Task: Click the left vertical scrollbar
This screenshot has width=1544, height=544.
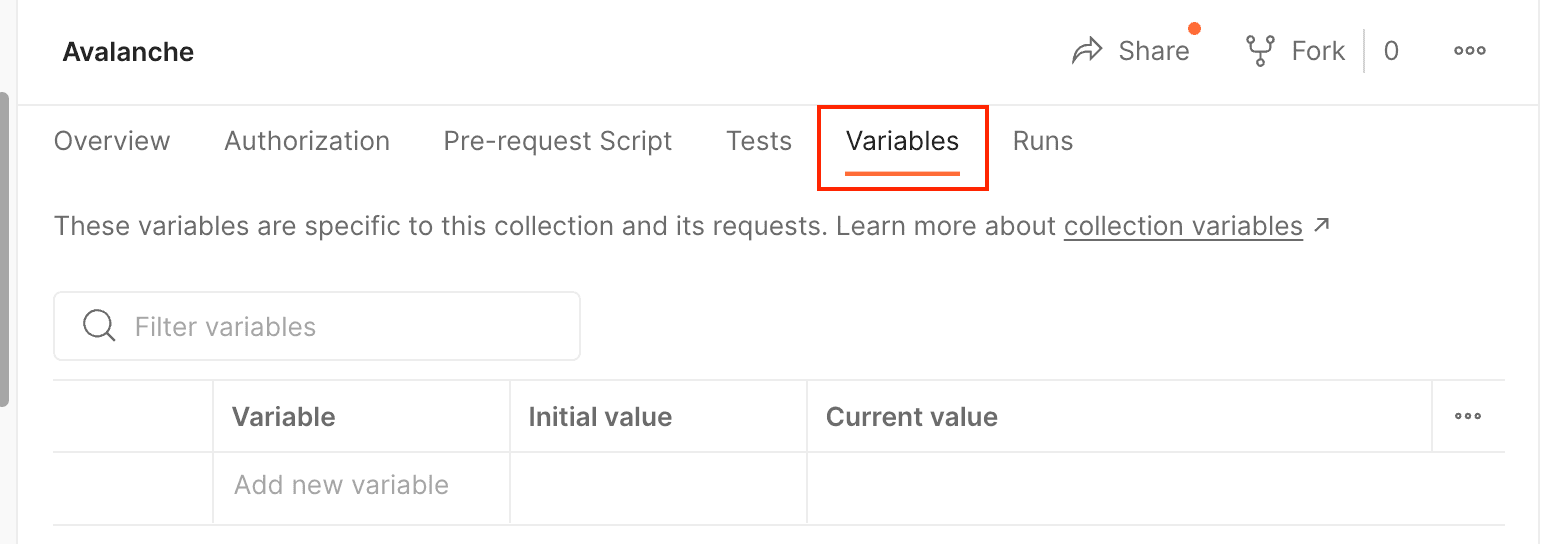Action: (x=5, y=250)
